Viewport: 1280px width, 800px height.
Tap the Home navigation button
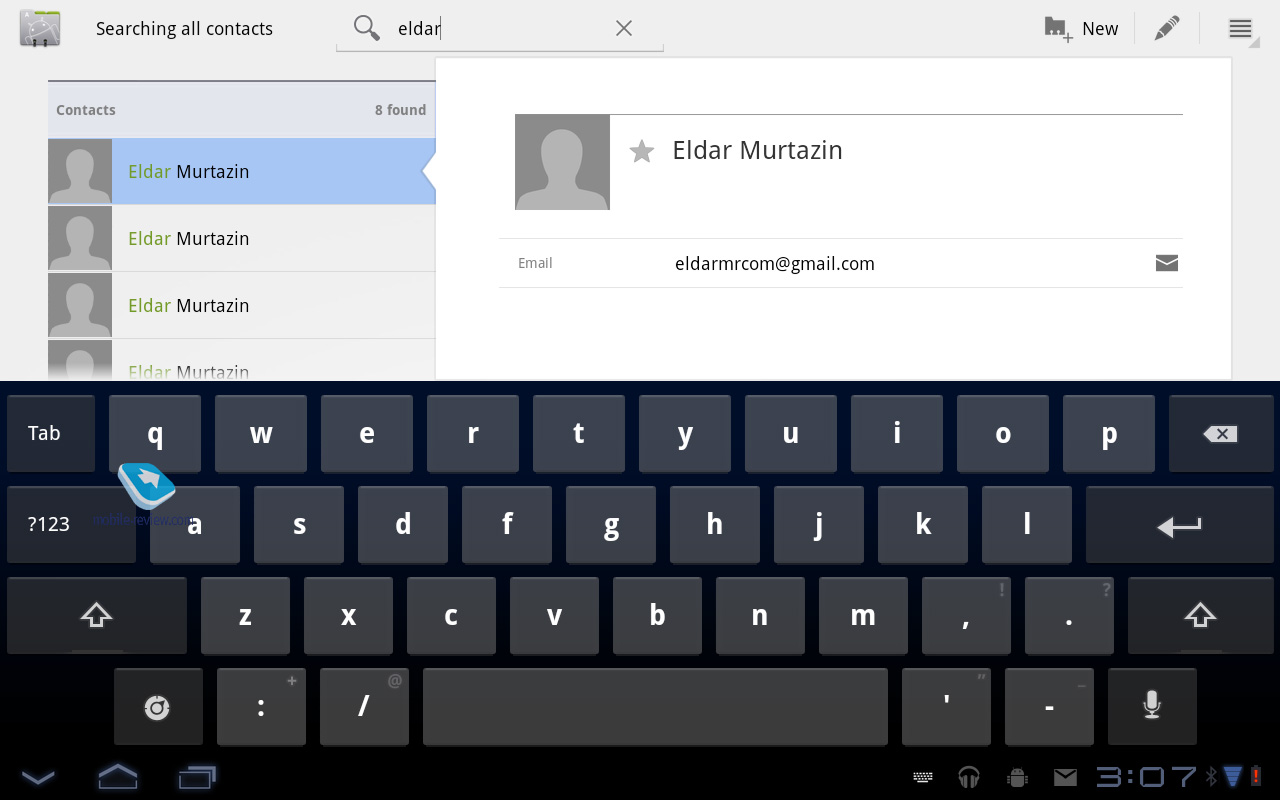click(x=117, y=776)
